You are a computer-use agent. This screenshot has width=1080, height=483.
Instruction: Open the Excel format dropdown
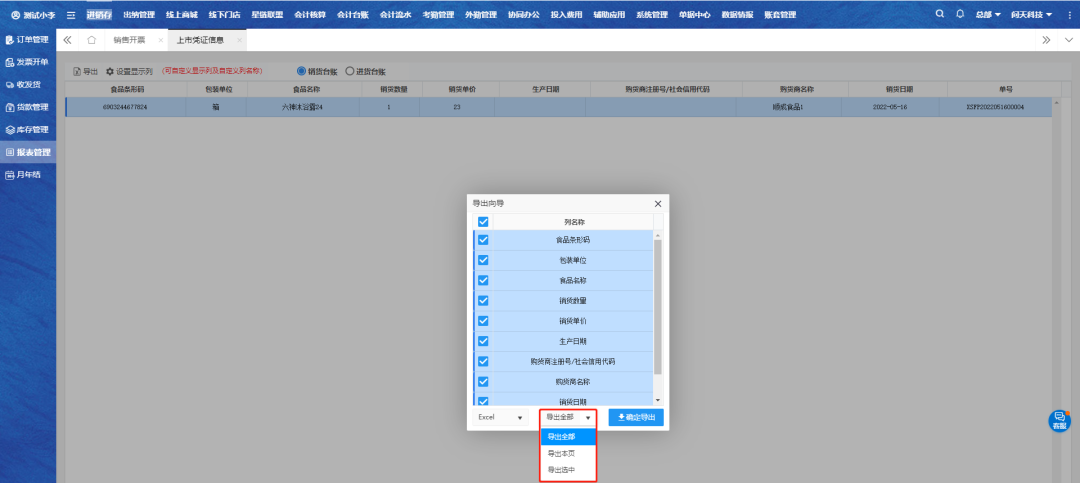[x=500, y=417]
